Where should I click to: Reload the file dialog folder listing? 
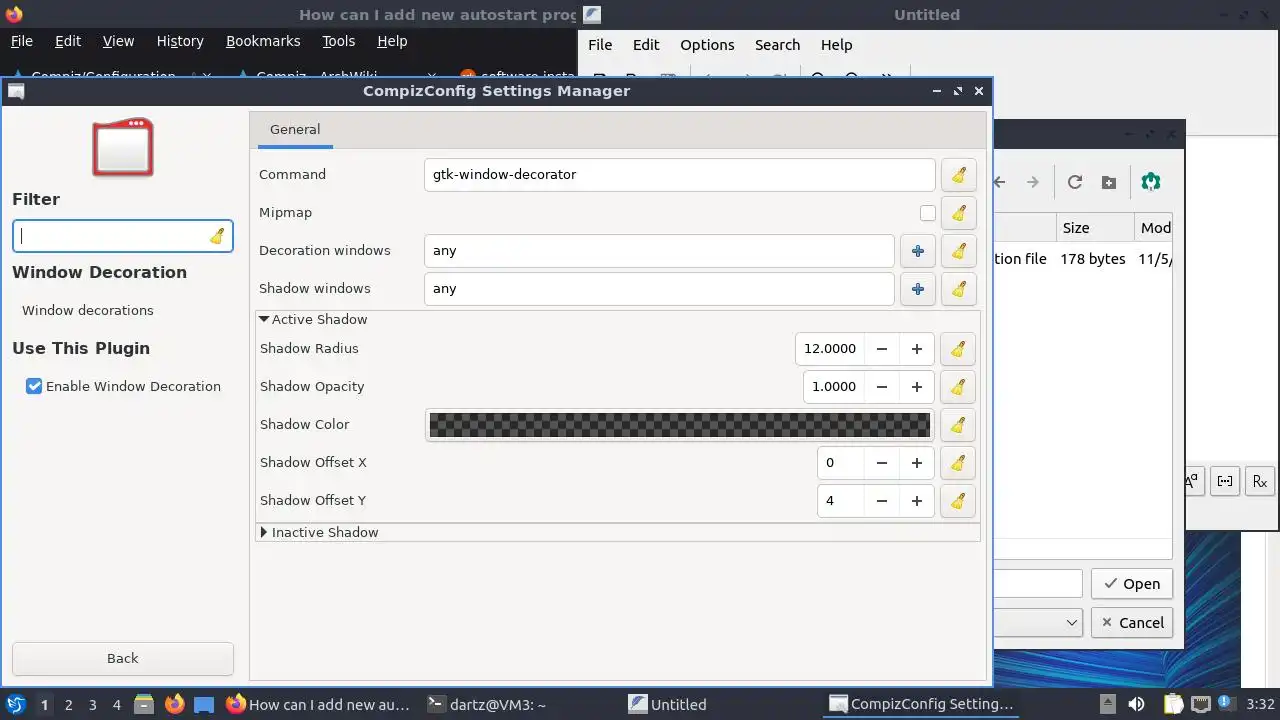pyautogui.click(x=1075, y=182)
